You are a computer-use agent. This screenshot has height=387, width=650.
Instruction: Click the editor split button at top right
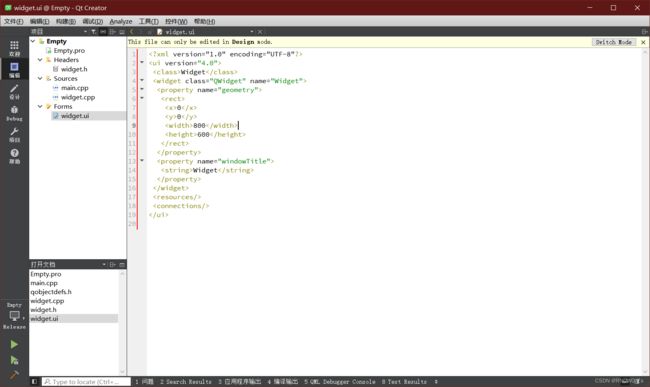(x=644, y=31)
